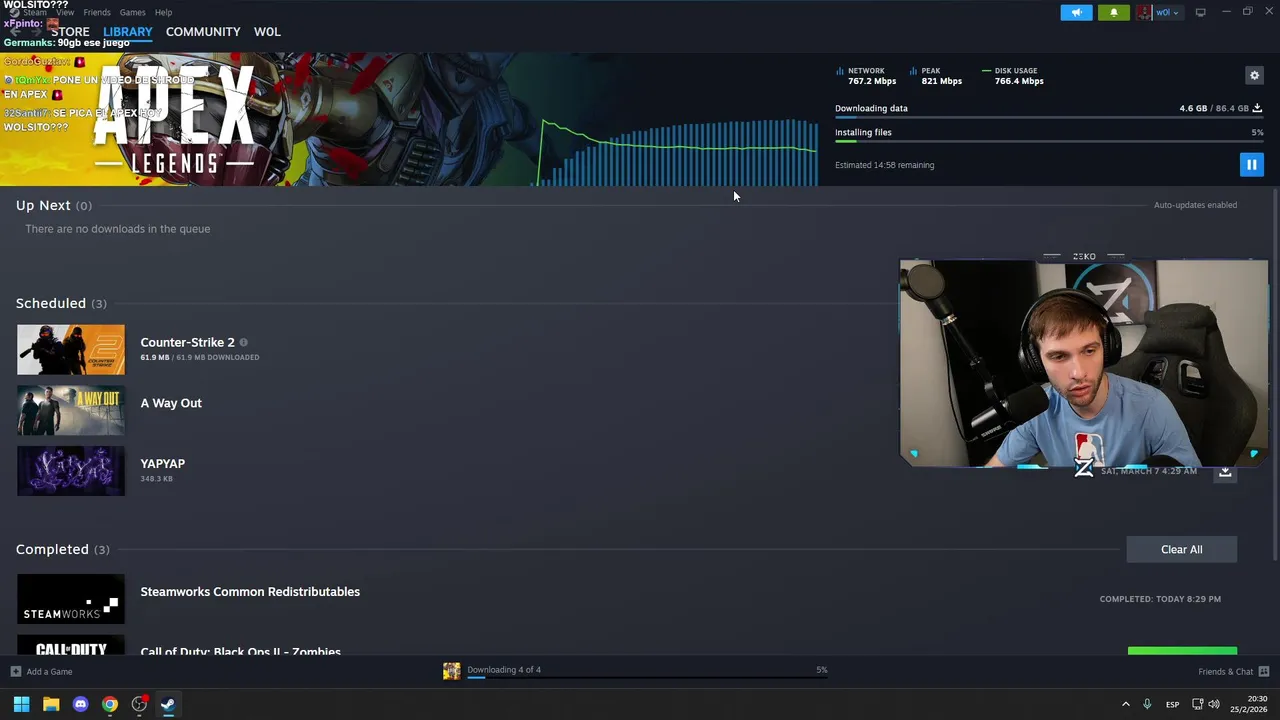Click the download arrow icon next to 86.4 GB
Image resolution: width=1280 pixels, height=720 pixels.
coord(1257,108)
